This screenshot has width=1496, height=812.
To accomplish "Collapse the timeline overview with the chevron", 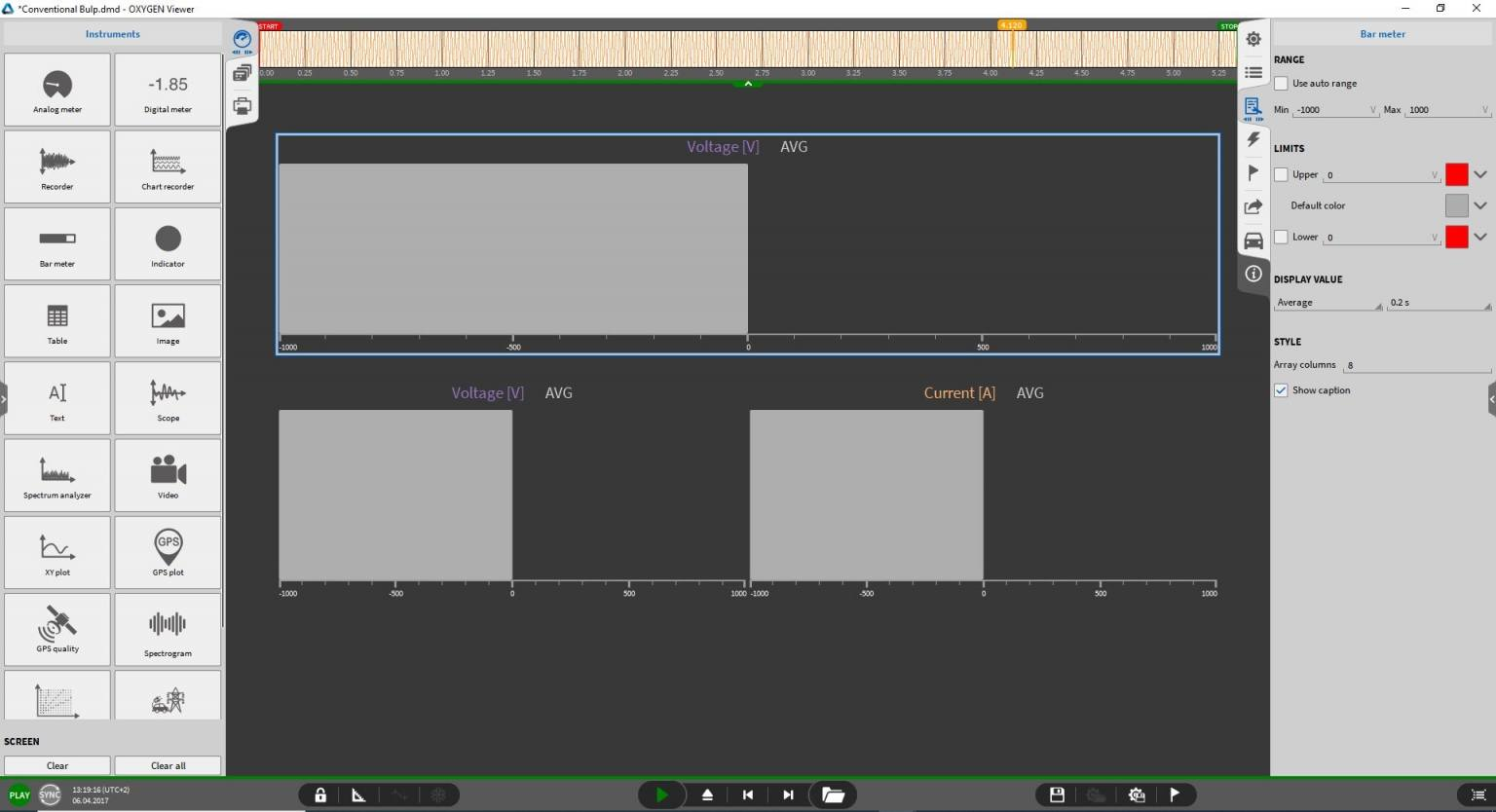I will coord(748,85).
